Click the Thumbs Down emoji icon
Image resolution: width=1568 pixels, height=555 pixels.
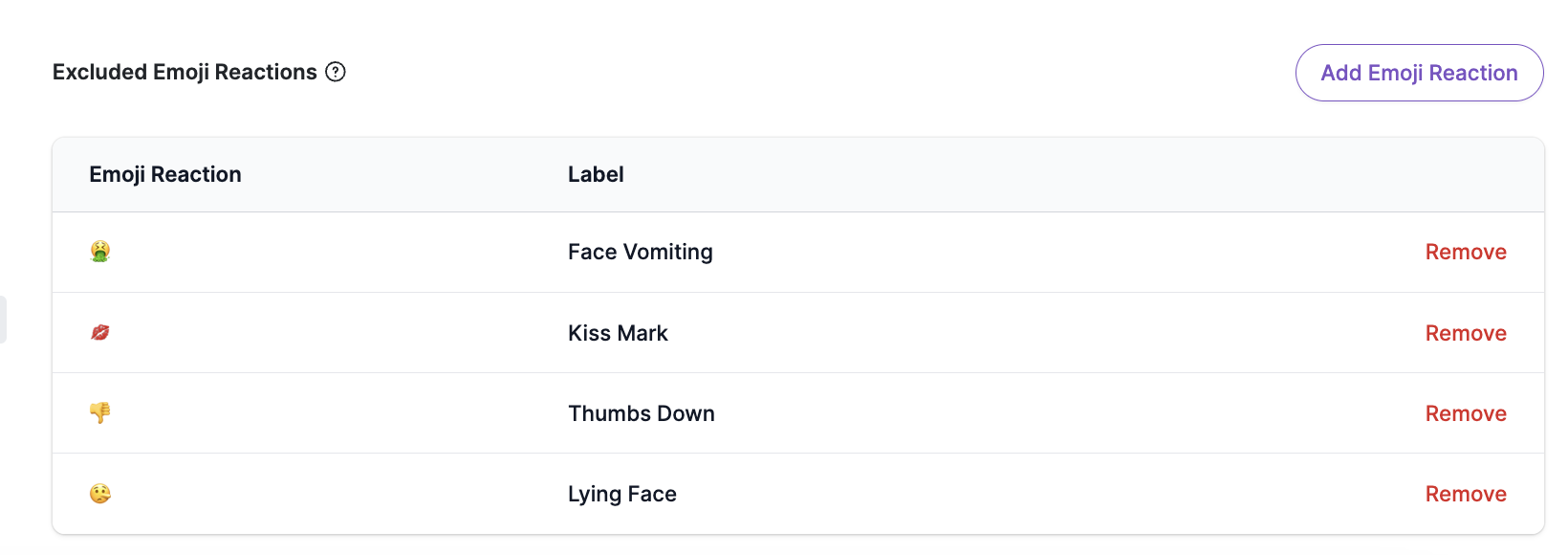pyautogui.click(x=99, y=413)
